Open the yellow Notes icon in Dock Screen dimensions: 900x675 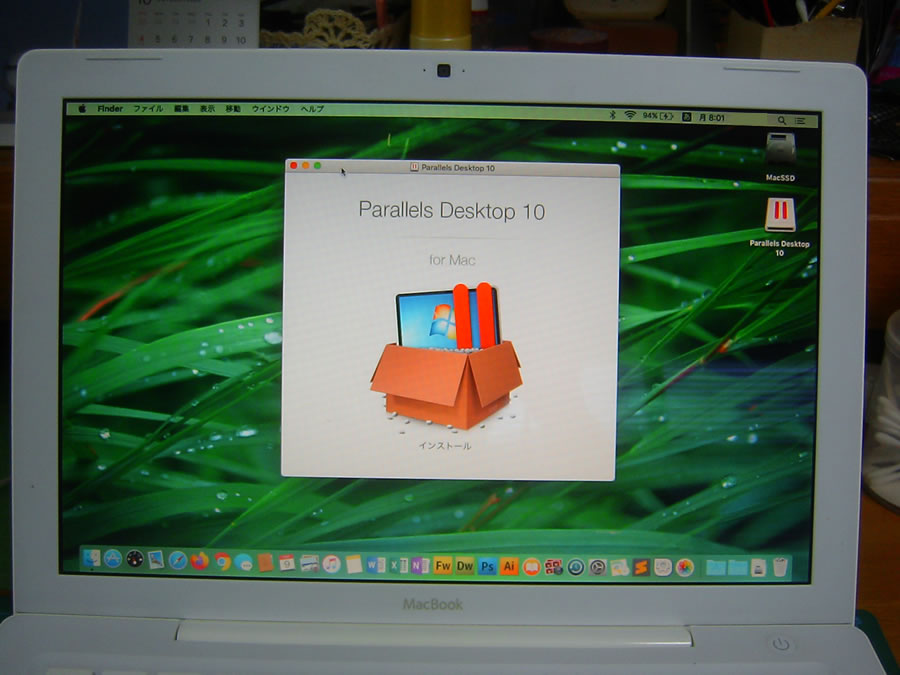pyautogui.click(x=354, y=564)
